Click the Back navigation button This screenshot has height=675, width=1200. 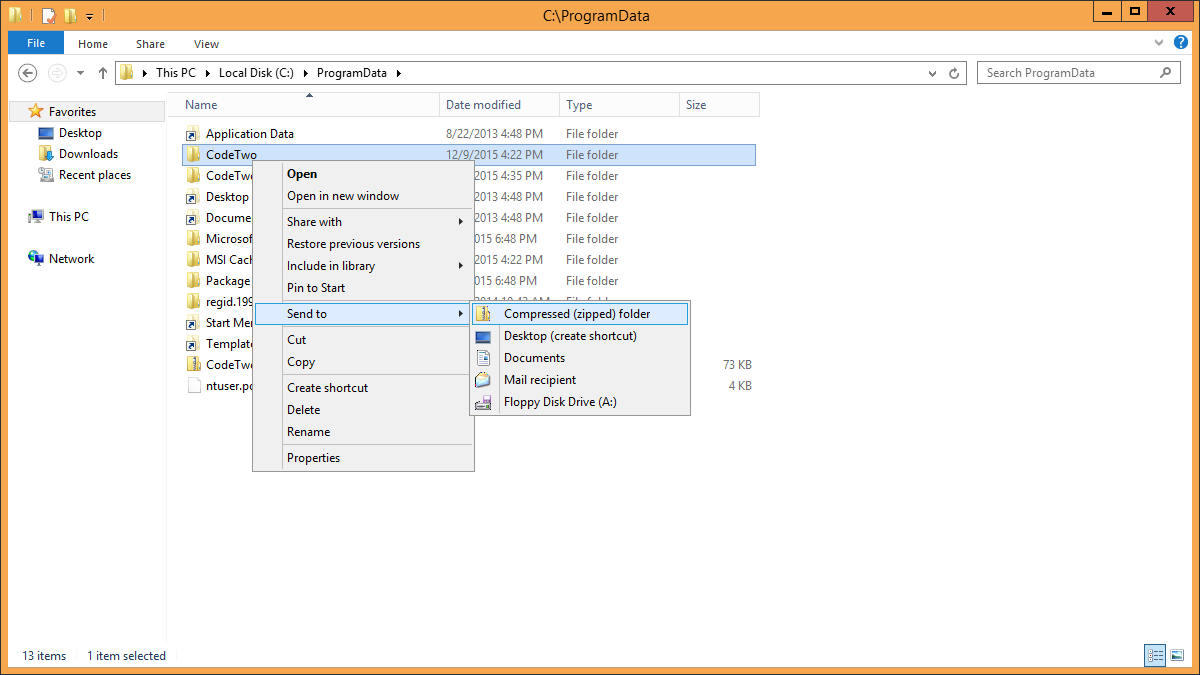(27, 72)
